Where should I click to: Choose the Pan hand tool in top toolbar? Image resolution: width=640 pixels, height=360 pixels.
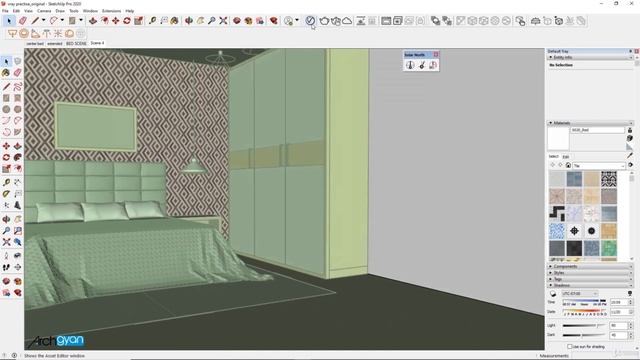click(x=200, y=20)
